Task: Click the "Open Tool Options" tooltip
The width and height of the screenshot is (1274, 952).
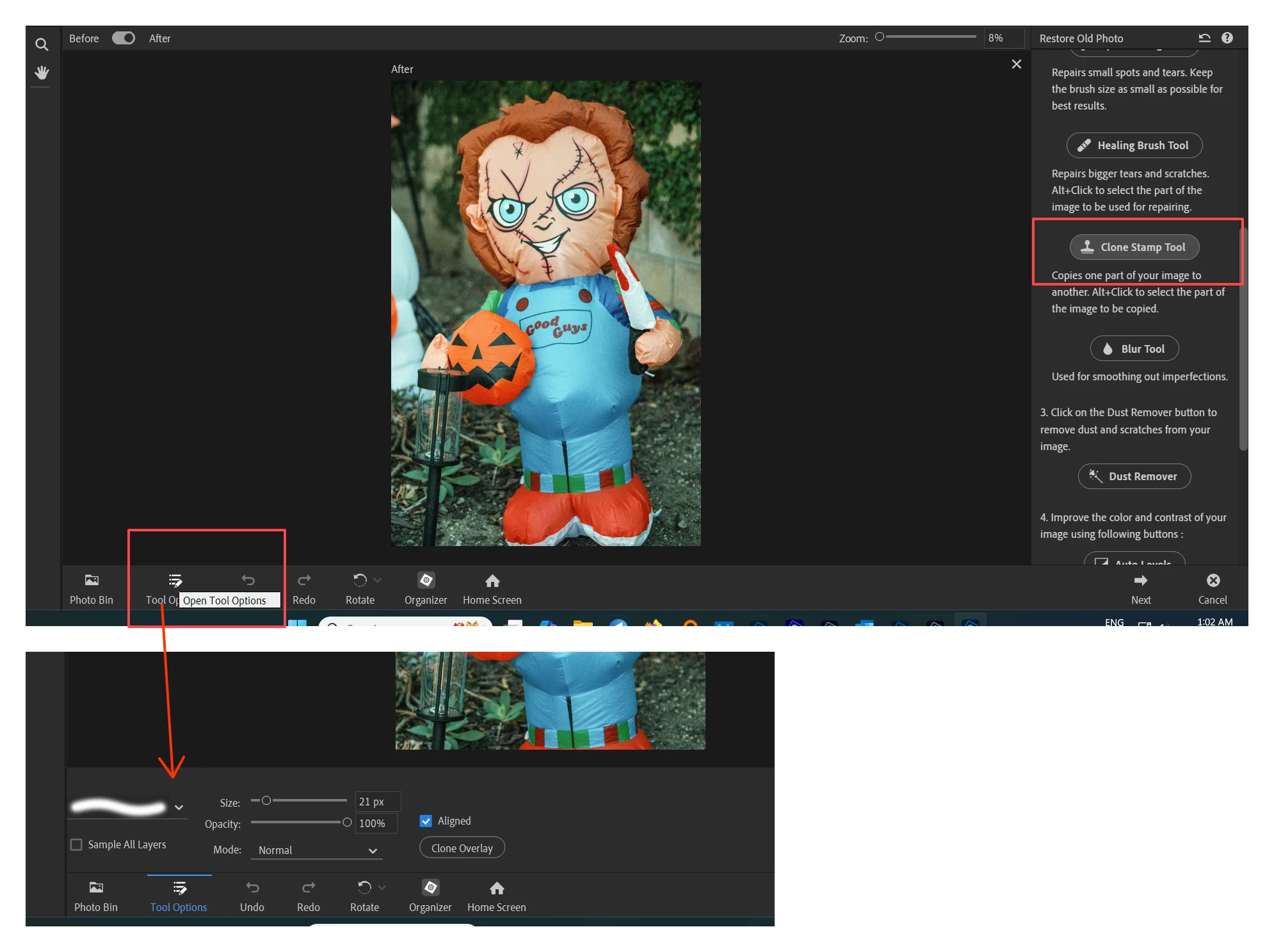Action: (x=229, y=600)
